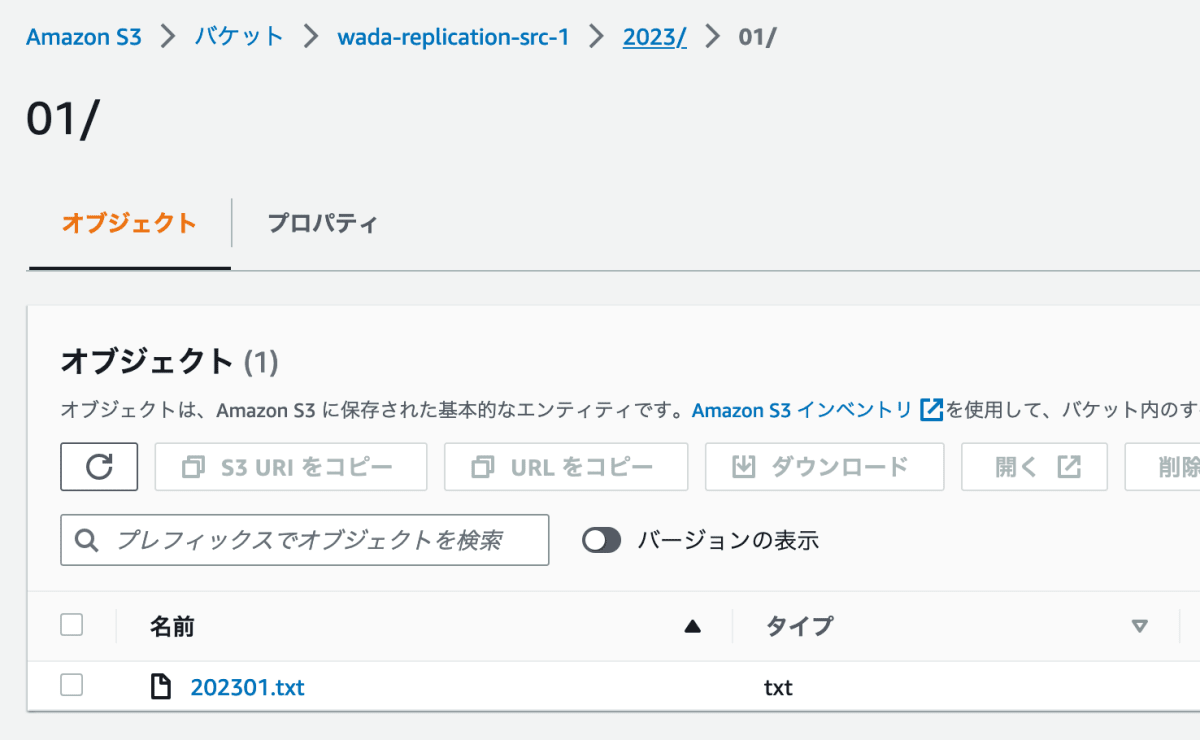The image size is (1200, 740).
Task: Sort by タイプ using the down arrow
Action: coord(1139,627)
